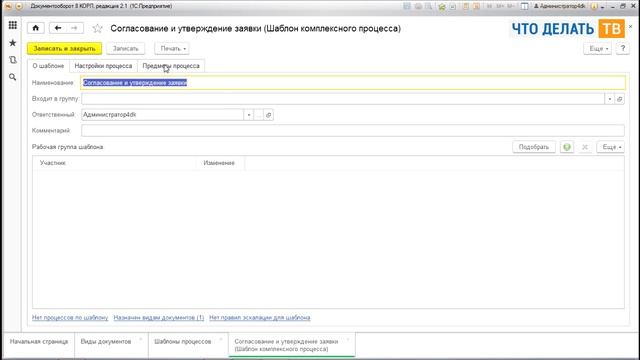Go to the home page icon
640x360 pixels.
point(36,28)
